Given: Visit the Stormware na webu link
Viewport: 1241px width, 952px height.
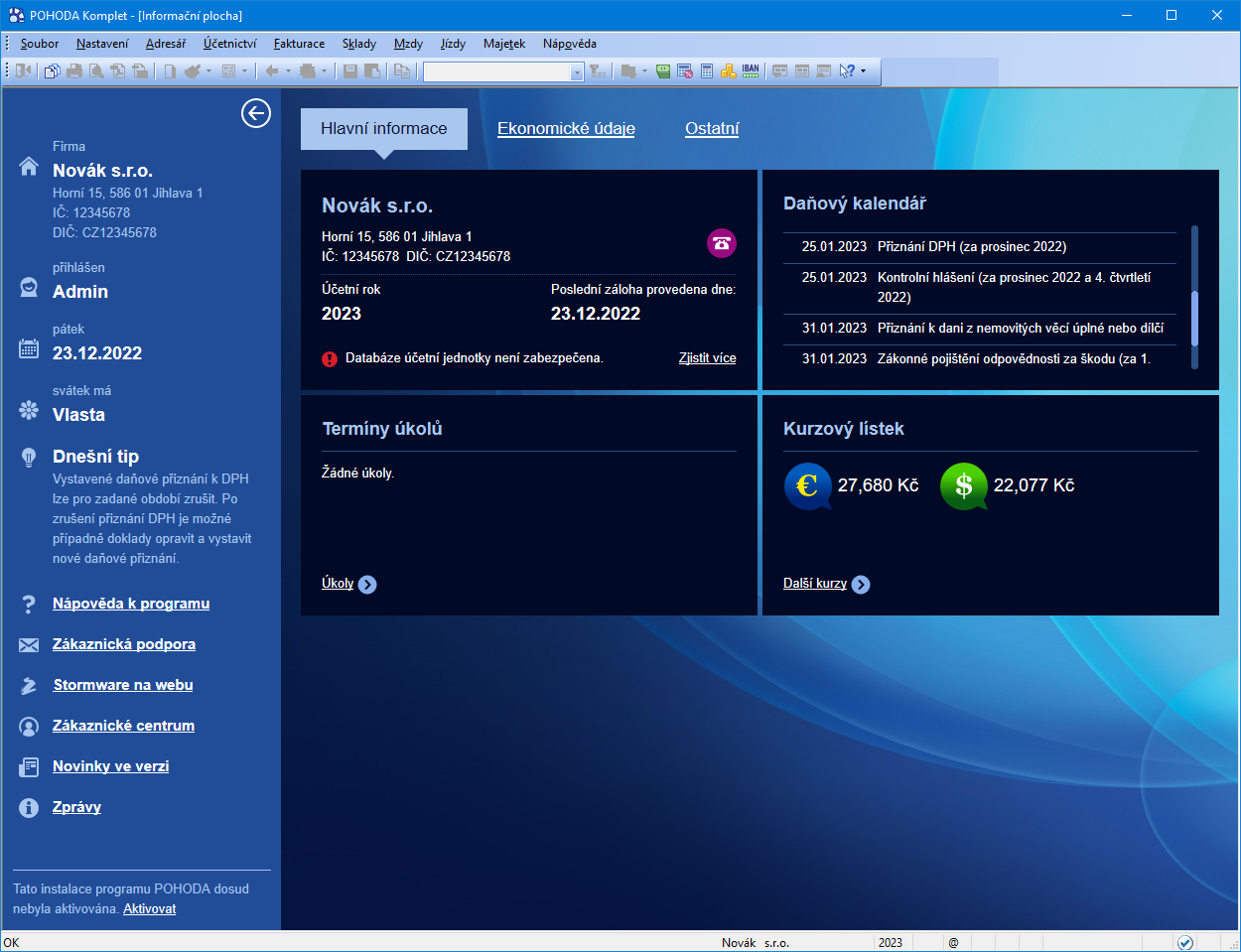Looking at the screenshot, I should (123, 685).
